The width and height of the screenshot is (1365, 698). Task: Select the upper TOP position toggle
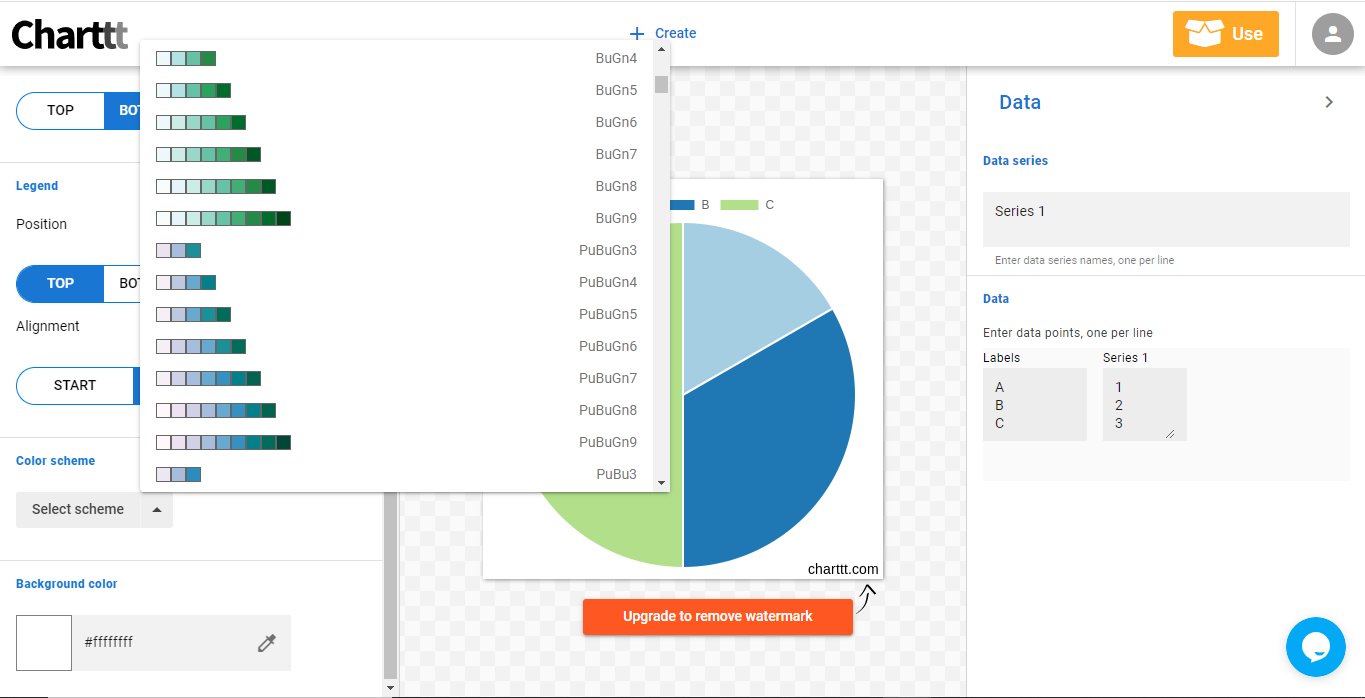point(60,111)
